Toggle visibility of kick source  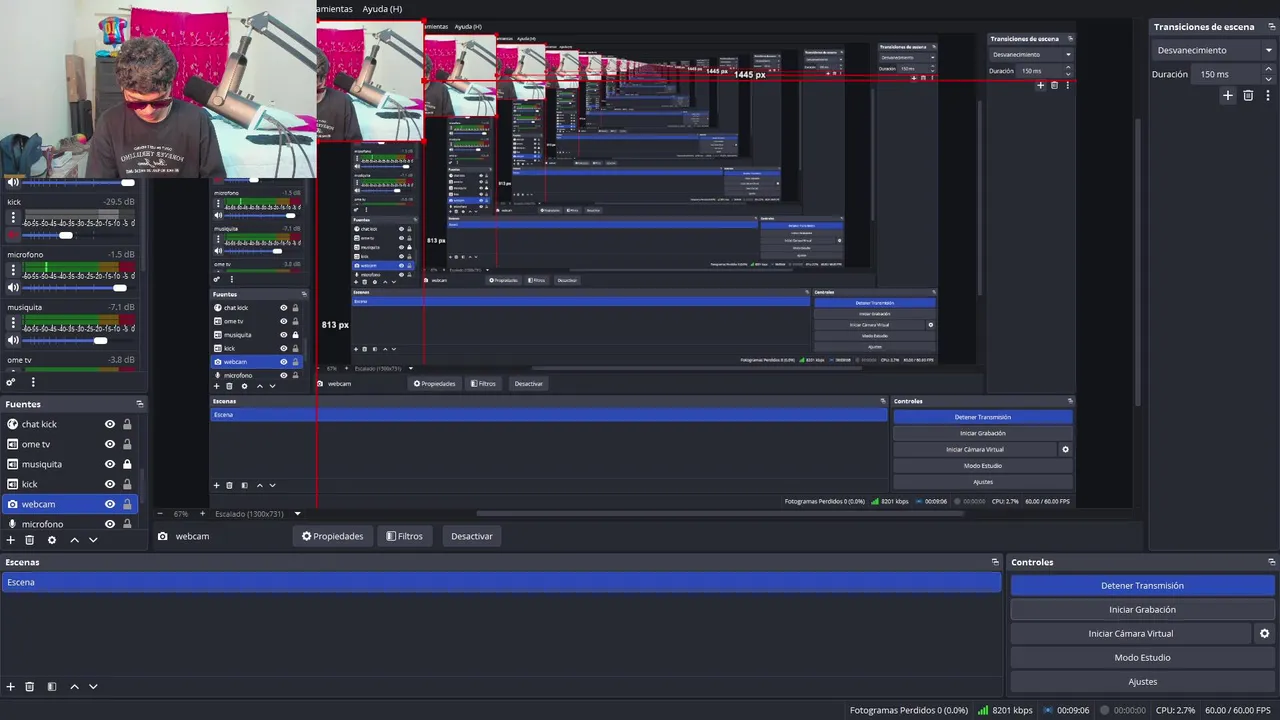[x=110, y=484]
